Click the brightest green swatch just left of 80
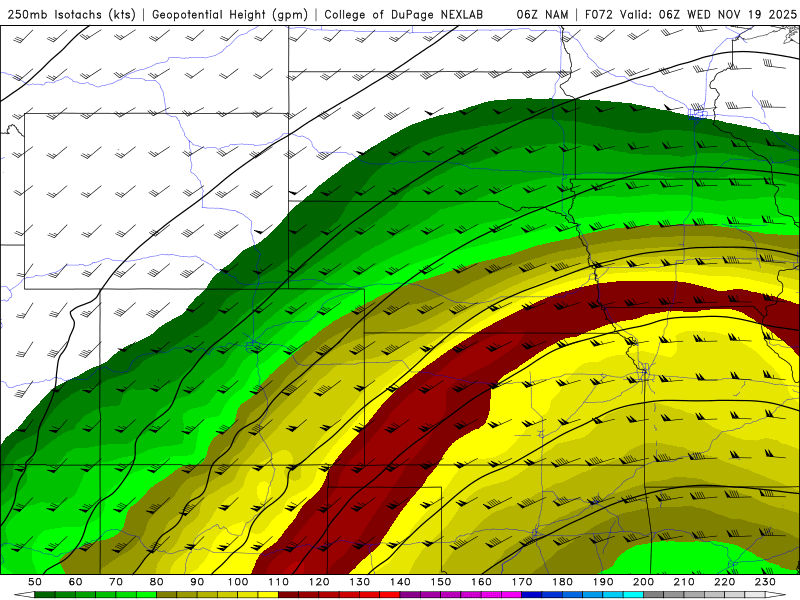The width and height of the screenshot is (800, 600). [146, 595]
